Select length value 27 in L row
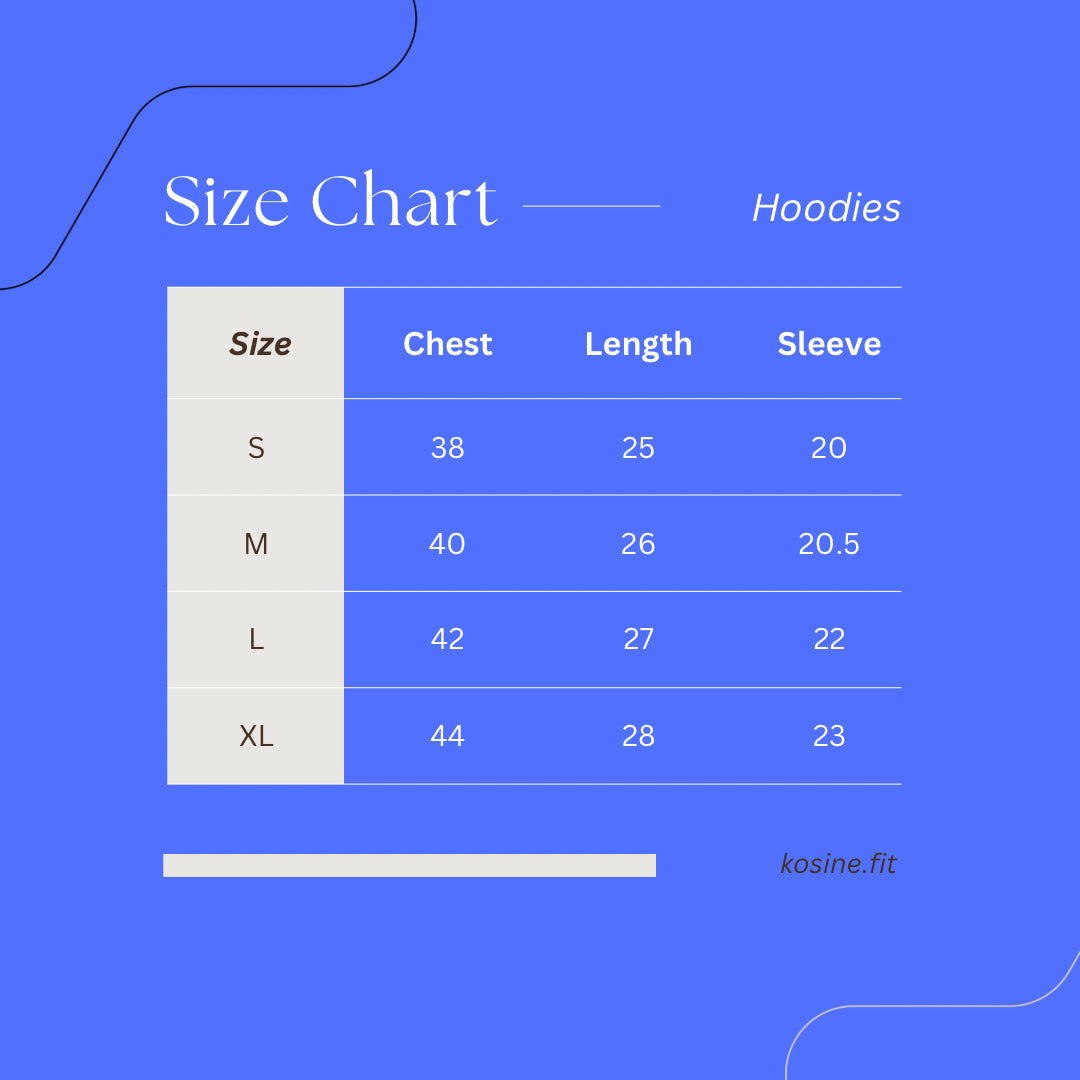 [x=638, y=640]
